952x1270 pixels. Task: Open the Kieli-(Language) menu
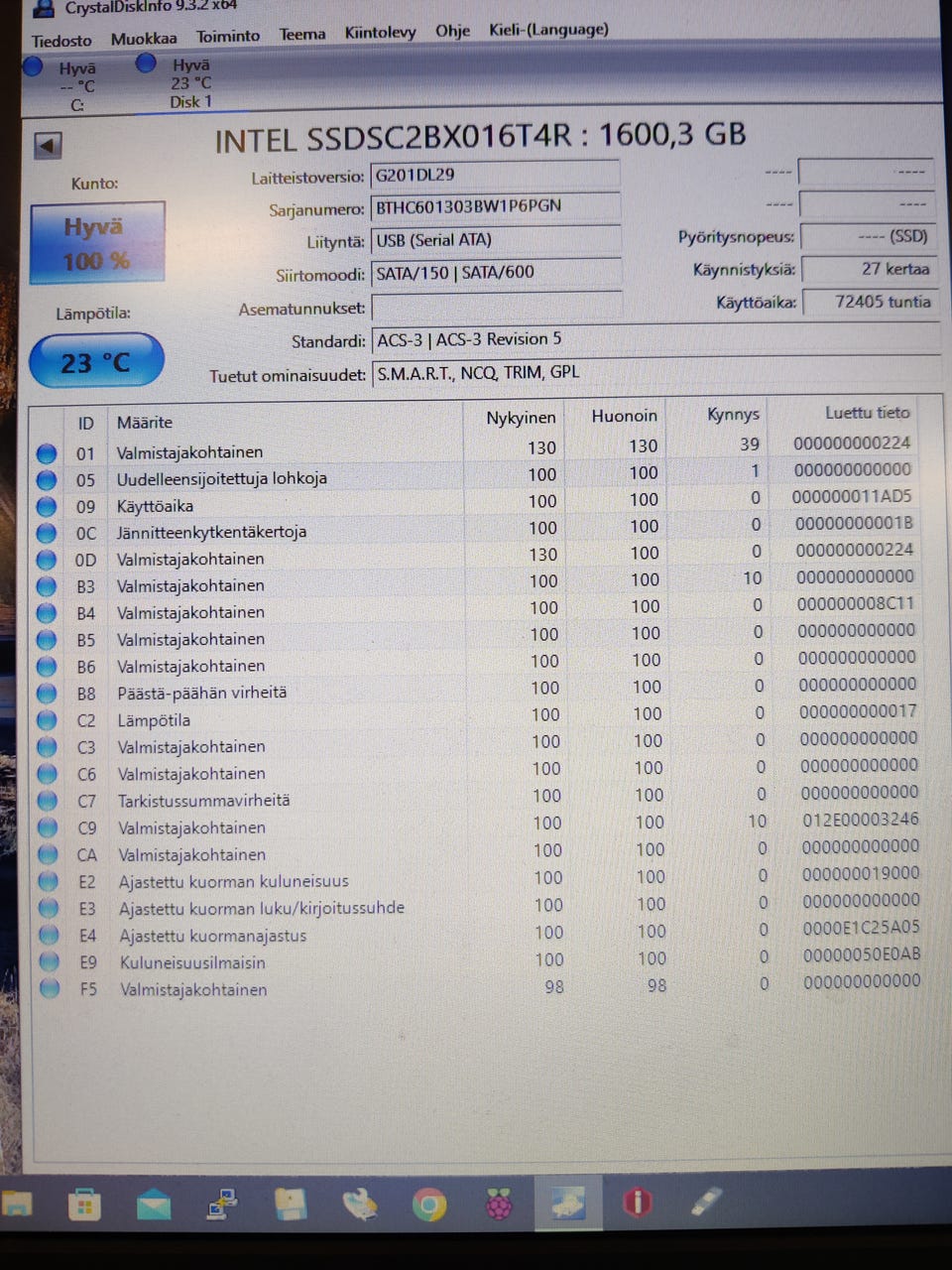pyautogui.click(x=548, y=29)
